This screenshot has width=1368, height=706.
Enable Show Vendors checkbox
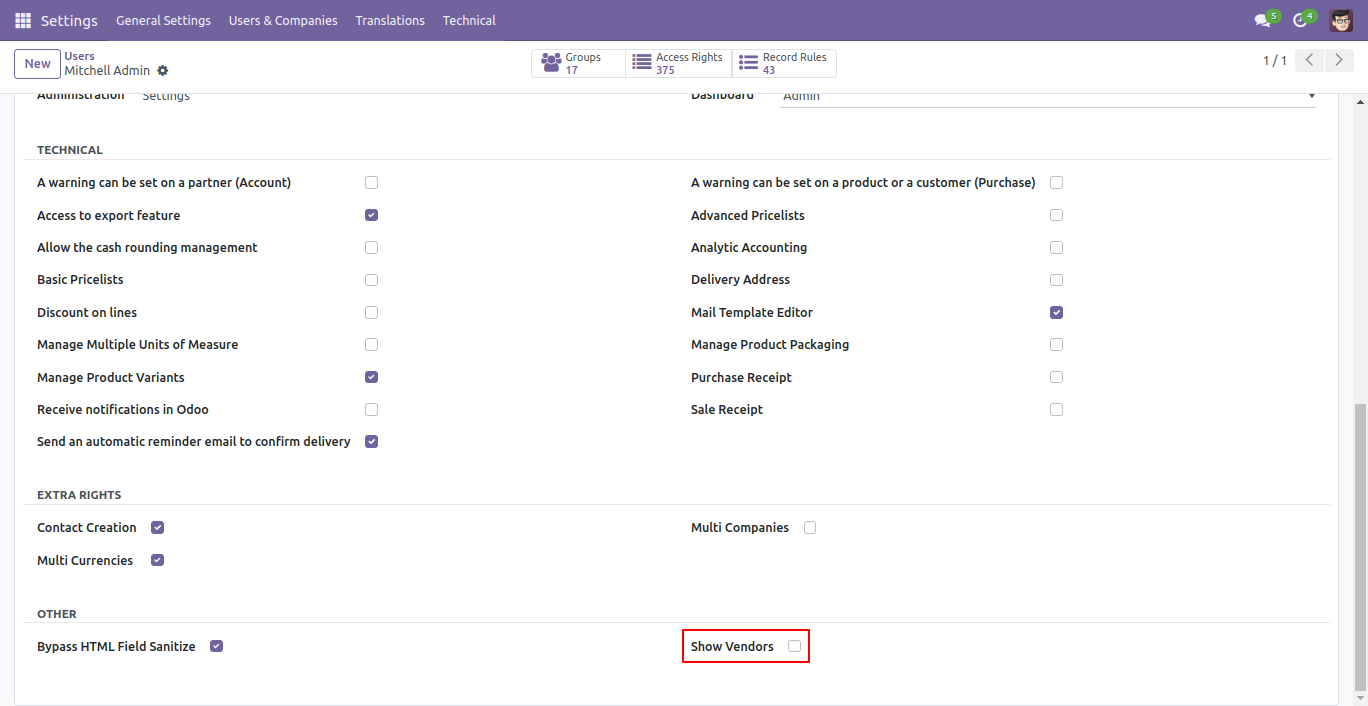pyautogui.click(x=794, y=646)
